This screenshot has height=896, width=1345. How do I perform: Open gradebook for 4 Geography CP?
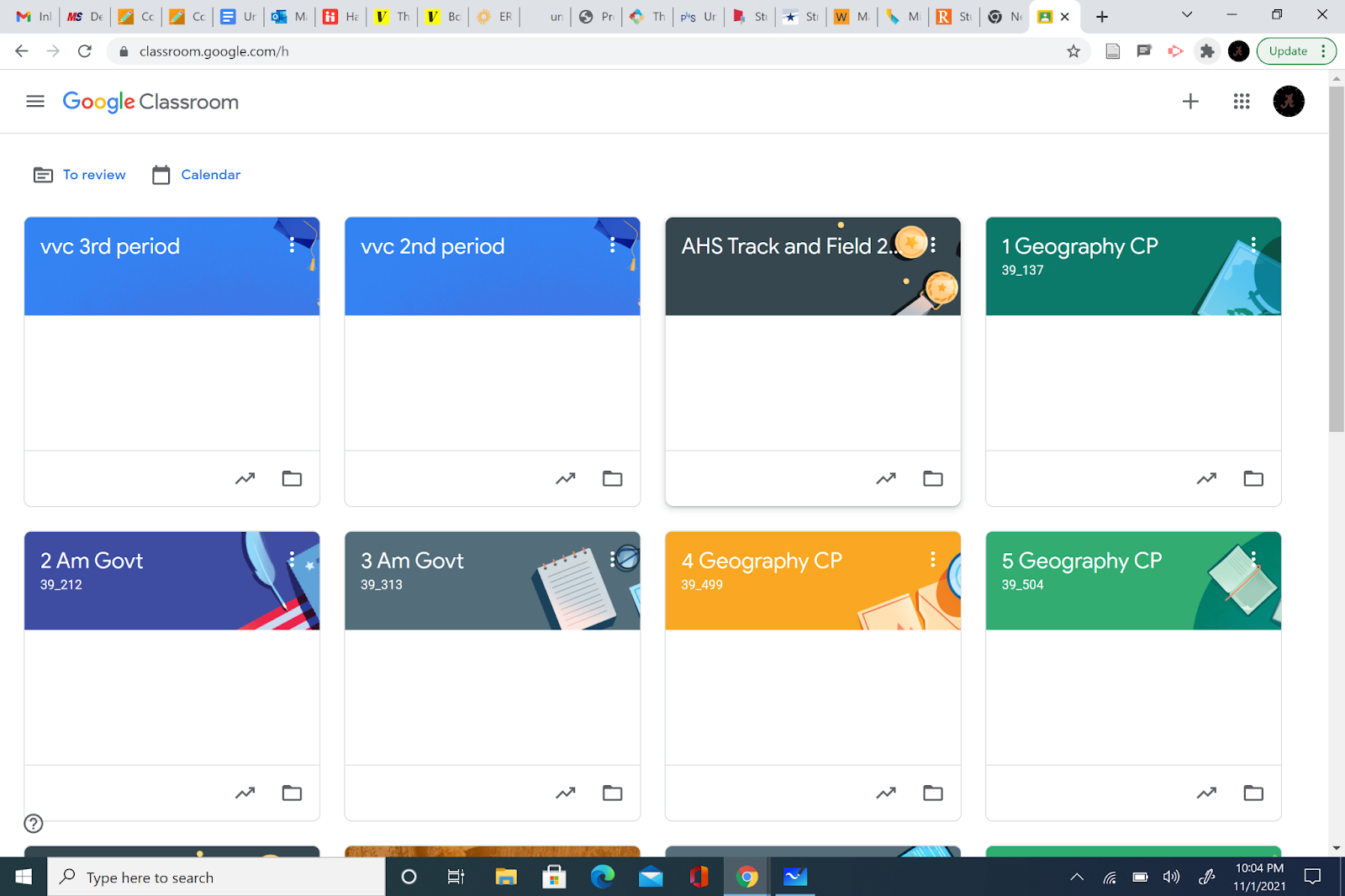point(886,793)
